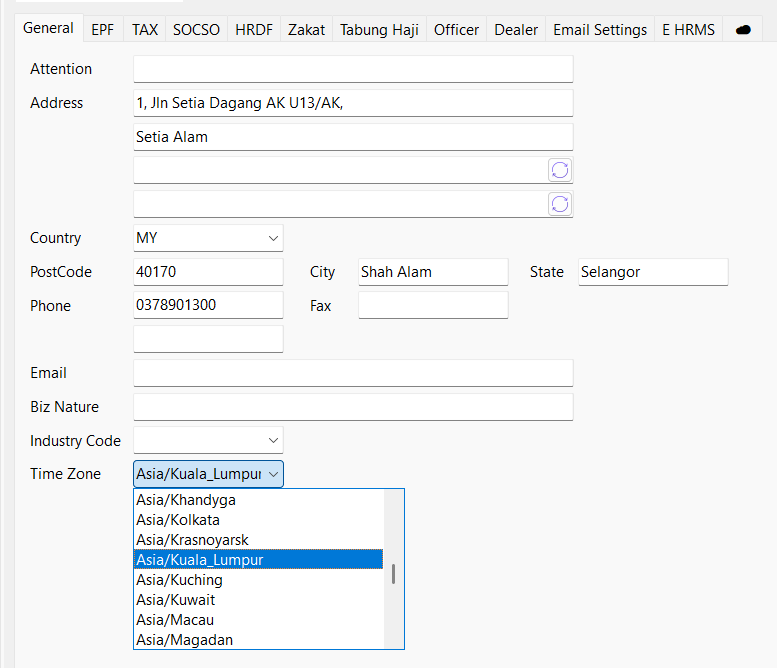Go to the Tabung Haji tab
This screenshot has height=668, width=777.
[x=379, y=30]
